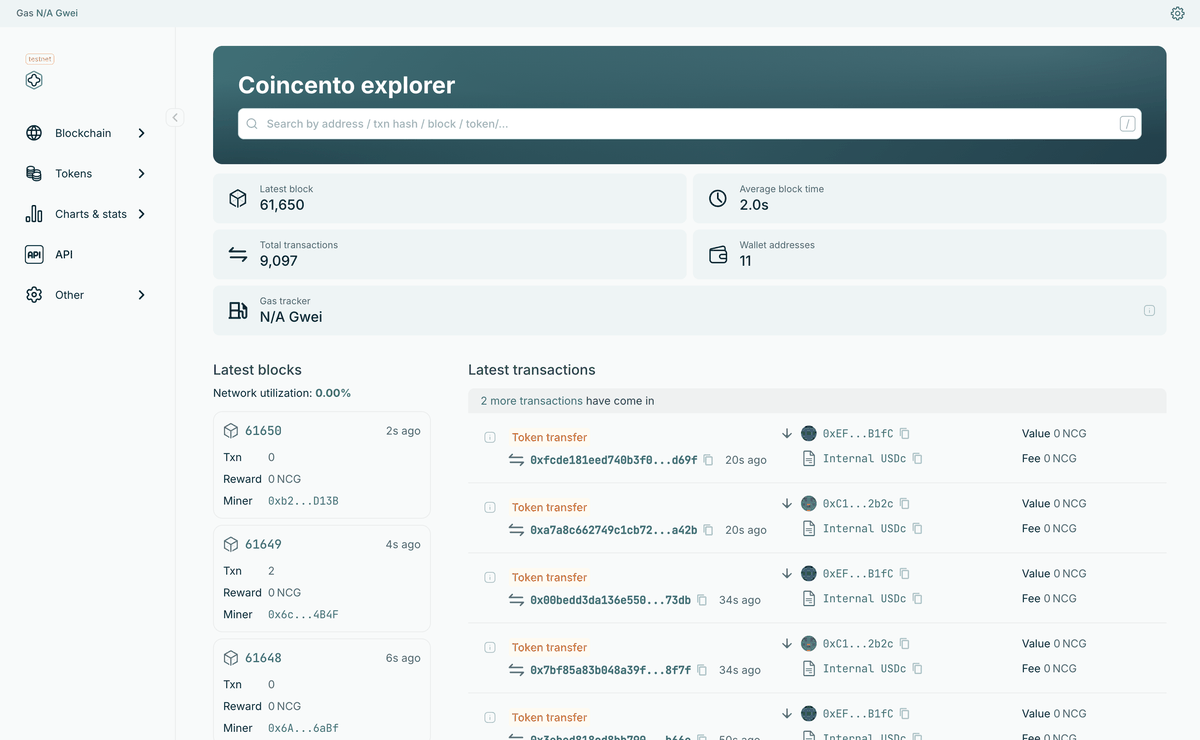Screen dimensions: 1200x740
Task: Load the 2 more transactions link
Action: (x=531, y=401)
